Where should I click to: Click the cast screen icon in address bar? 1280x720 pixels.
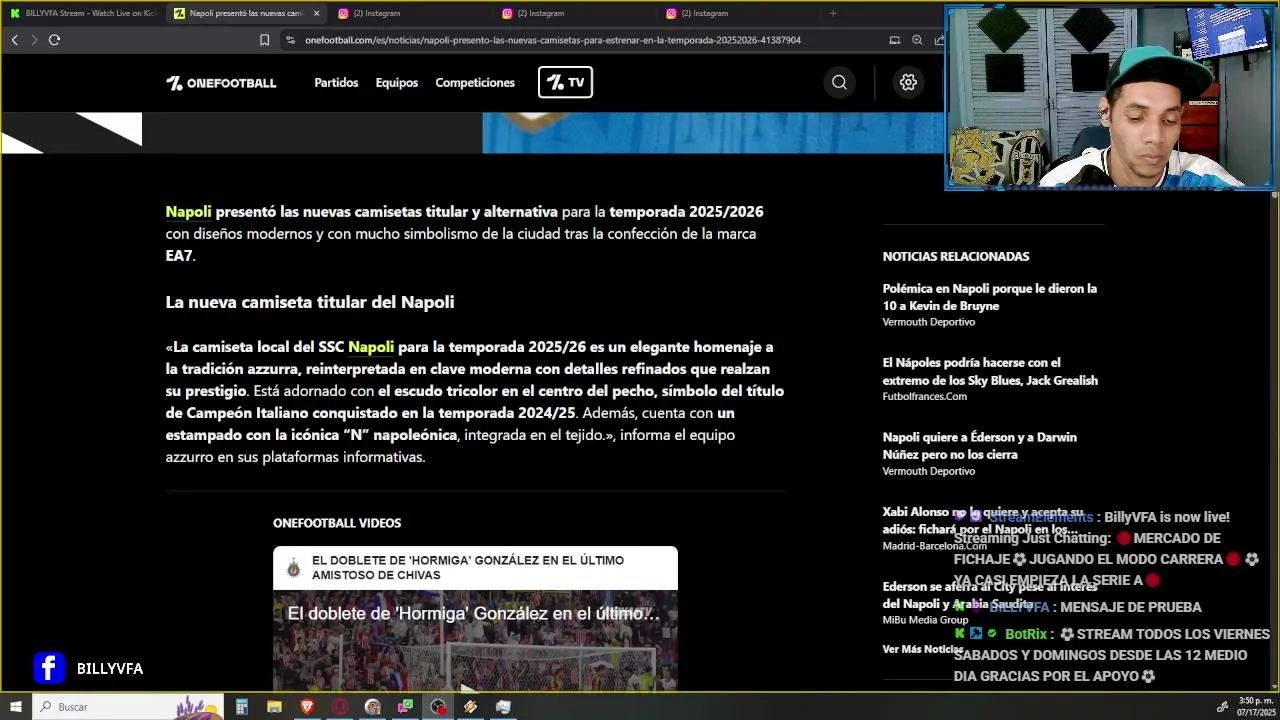[x=894, y=40]
